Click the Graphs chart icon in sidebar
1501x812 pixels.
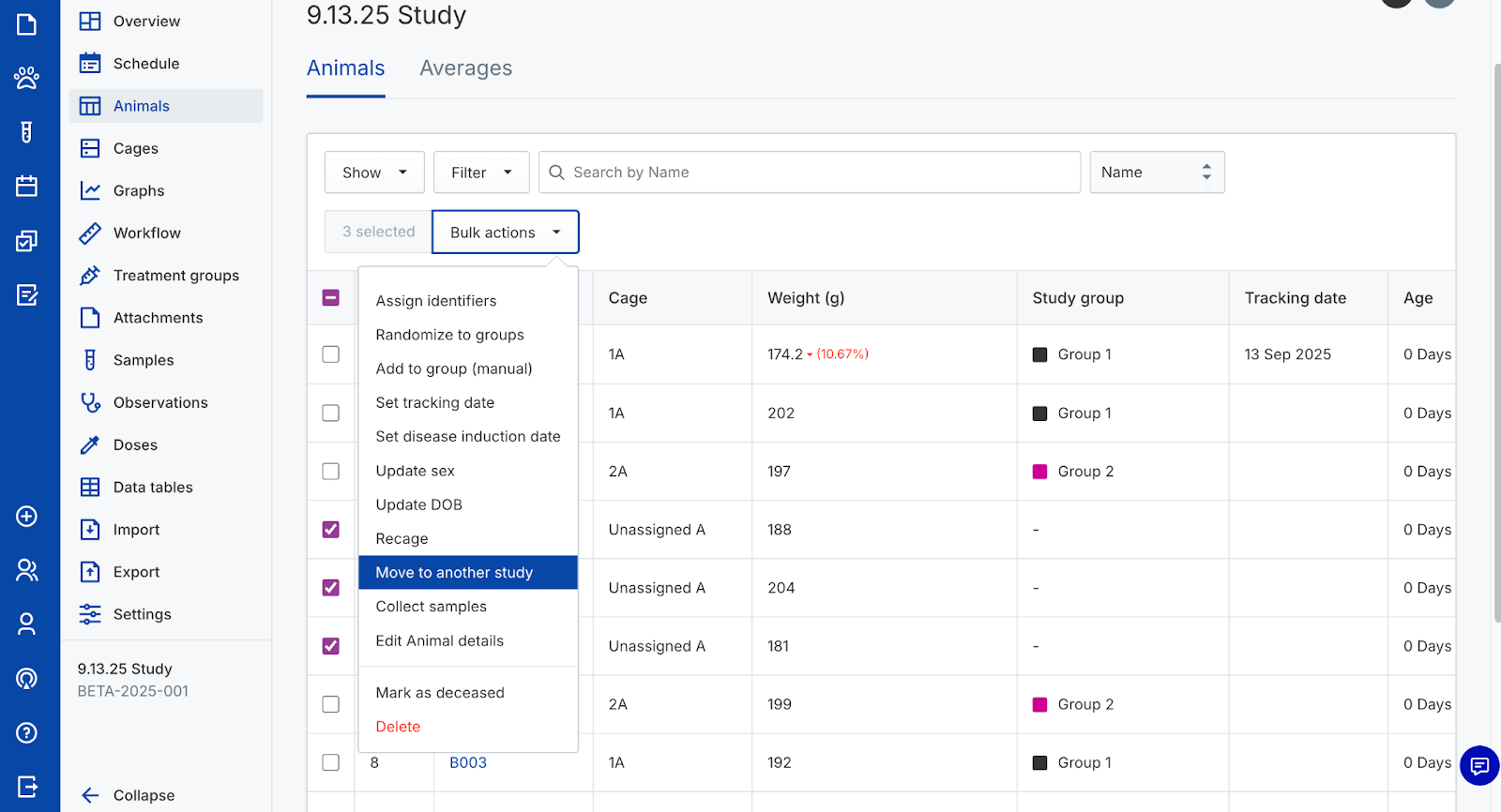(x=90, y=191)
